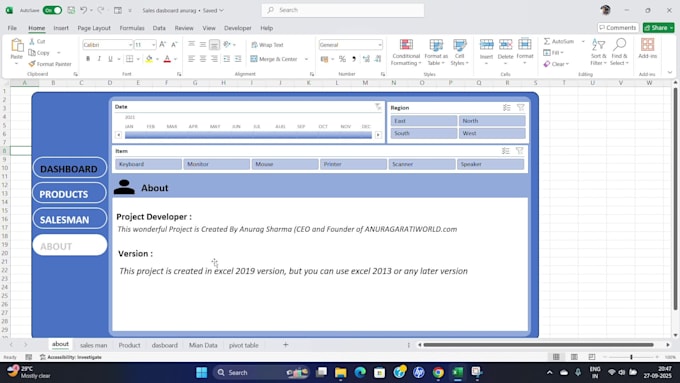The image size is (680, 383).
Task: Open Sort & Filter menu
Action: click(598, 52)
